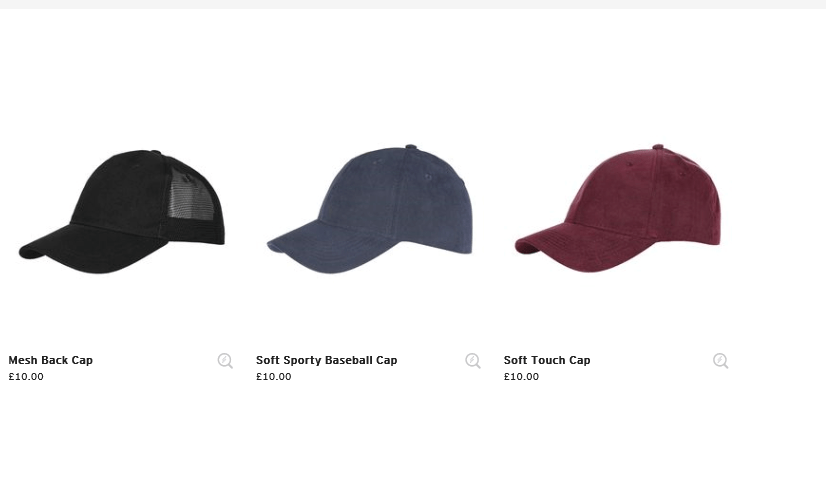Open the Soft Touch Cap title link
The image size is (826, 479).
coord(547,360)
